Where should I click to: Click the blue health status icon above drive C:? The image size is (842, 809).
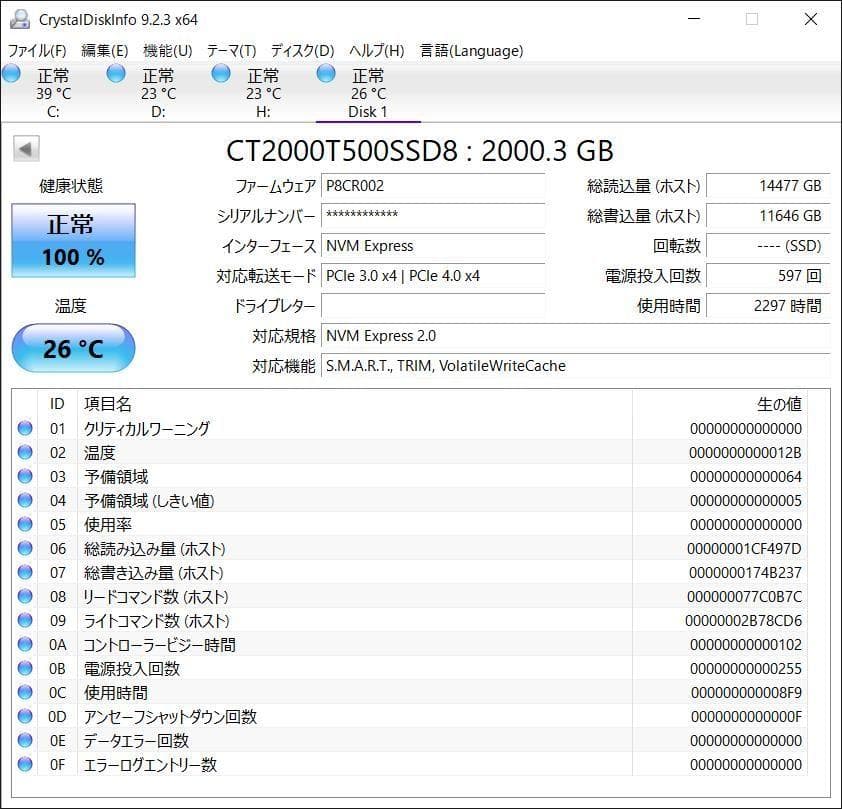pyautogui.click(x=12, y=72)
